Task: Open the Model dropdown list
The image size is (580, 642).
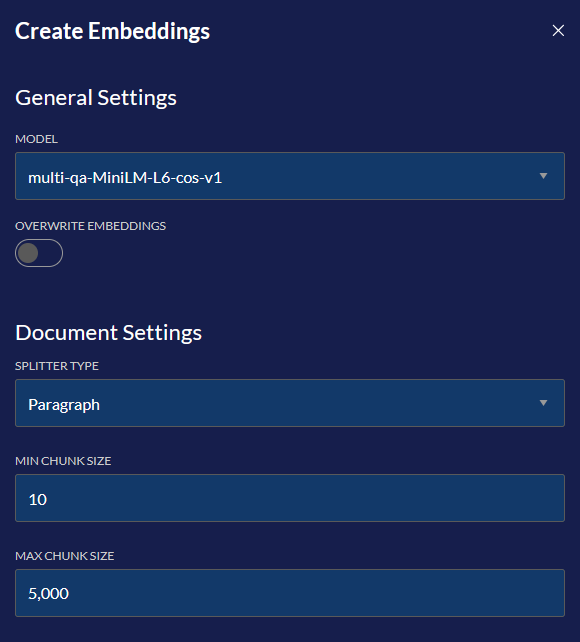Action: pyautogui.click(x=290, y=176)
